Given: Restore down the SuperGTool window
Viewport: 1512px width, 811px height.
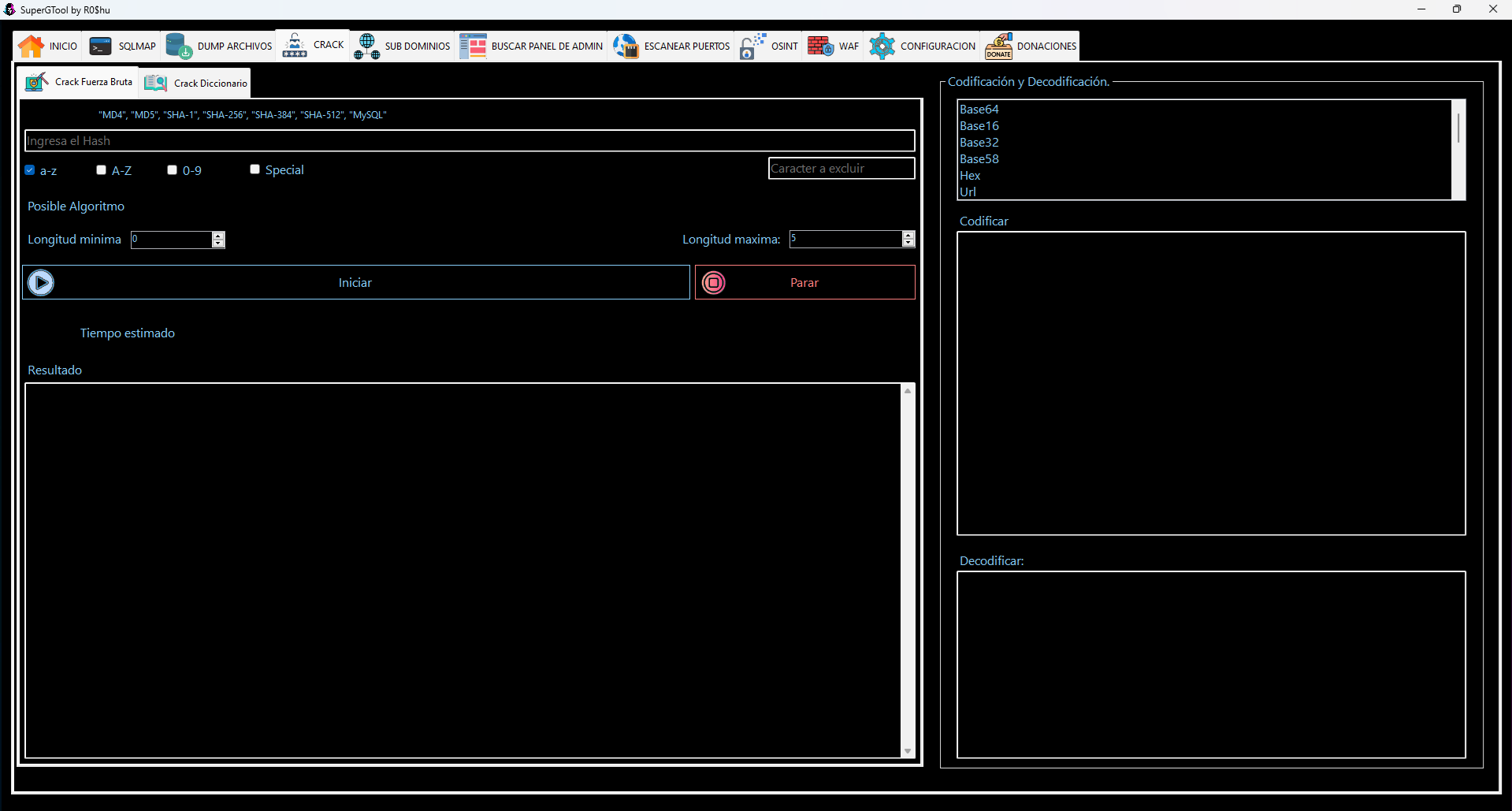Looking at the screenshot, I should (x=1457, y=9).
